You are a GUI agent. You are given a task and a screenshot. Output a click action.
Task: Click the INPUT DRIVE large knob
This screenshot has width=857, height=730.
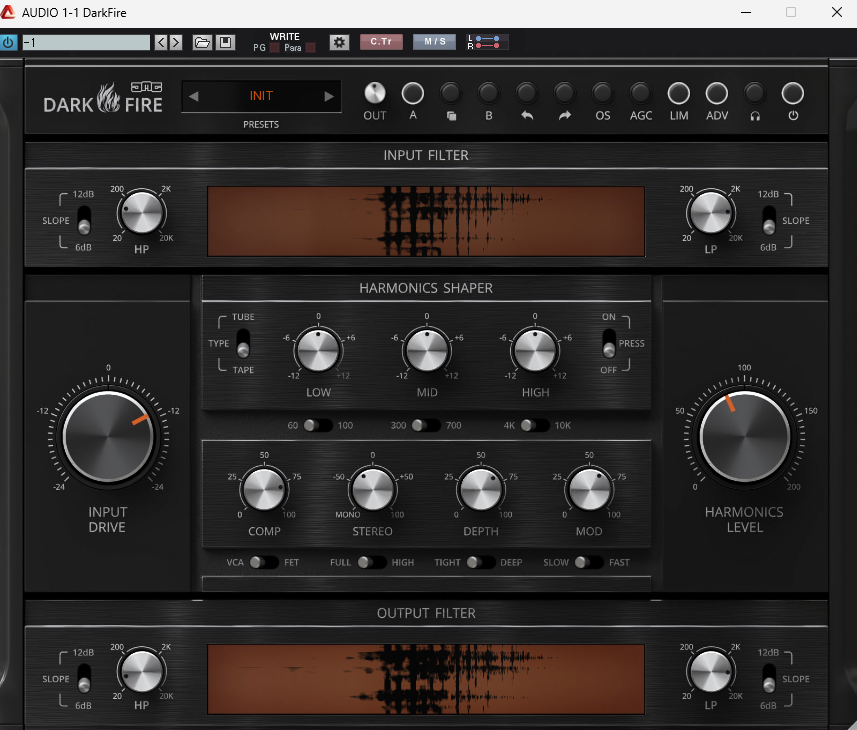pyautogui.click(x=108, y=437)
